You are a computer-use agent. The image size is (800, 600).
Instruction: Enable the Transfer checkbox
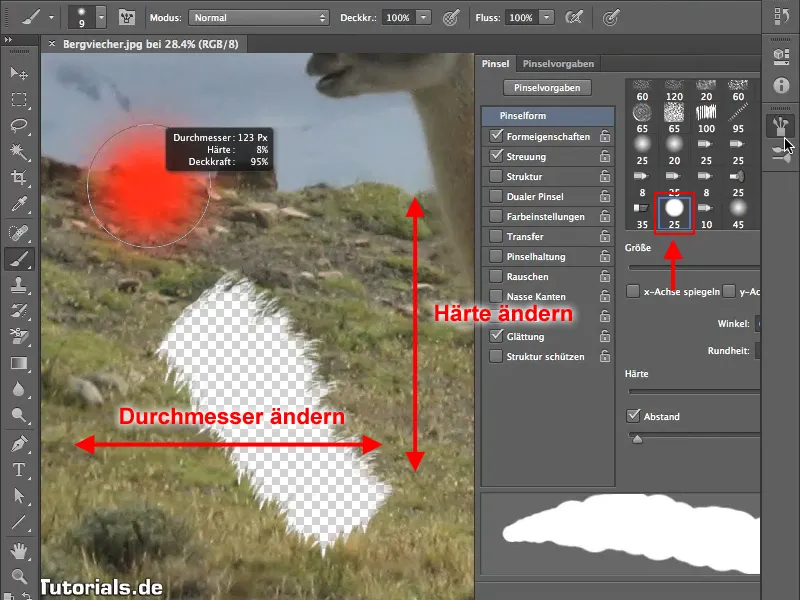pyautogui.click(x=496, y=236)
